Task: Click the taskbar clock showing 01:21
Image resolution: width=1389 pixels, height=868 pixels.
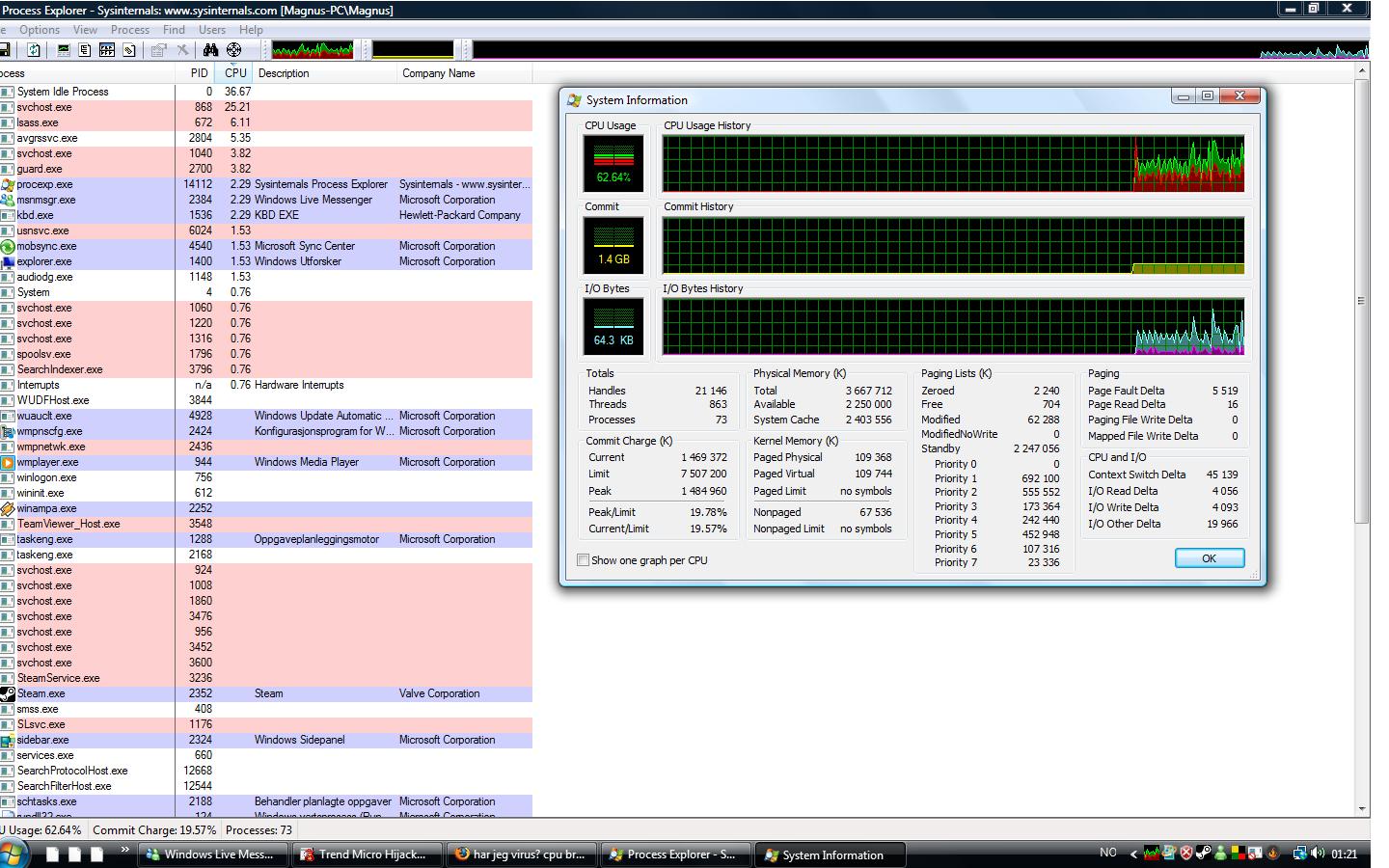Action: click(1345, 854)
